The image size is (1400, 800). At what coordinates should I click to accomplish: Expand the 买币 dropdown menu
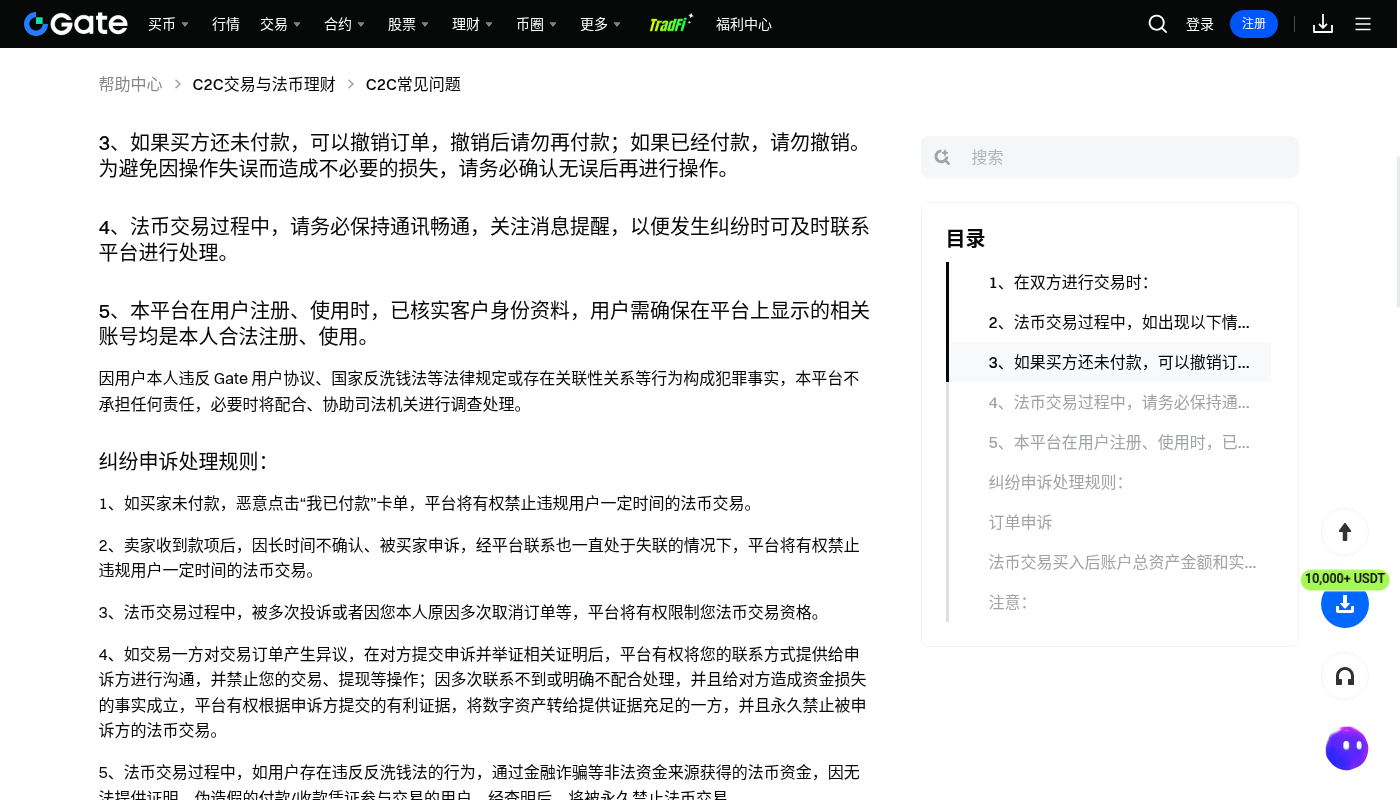coord(168,24)
